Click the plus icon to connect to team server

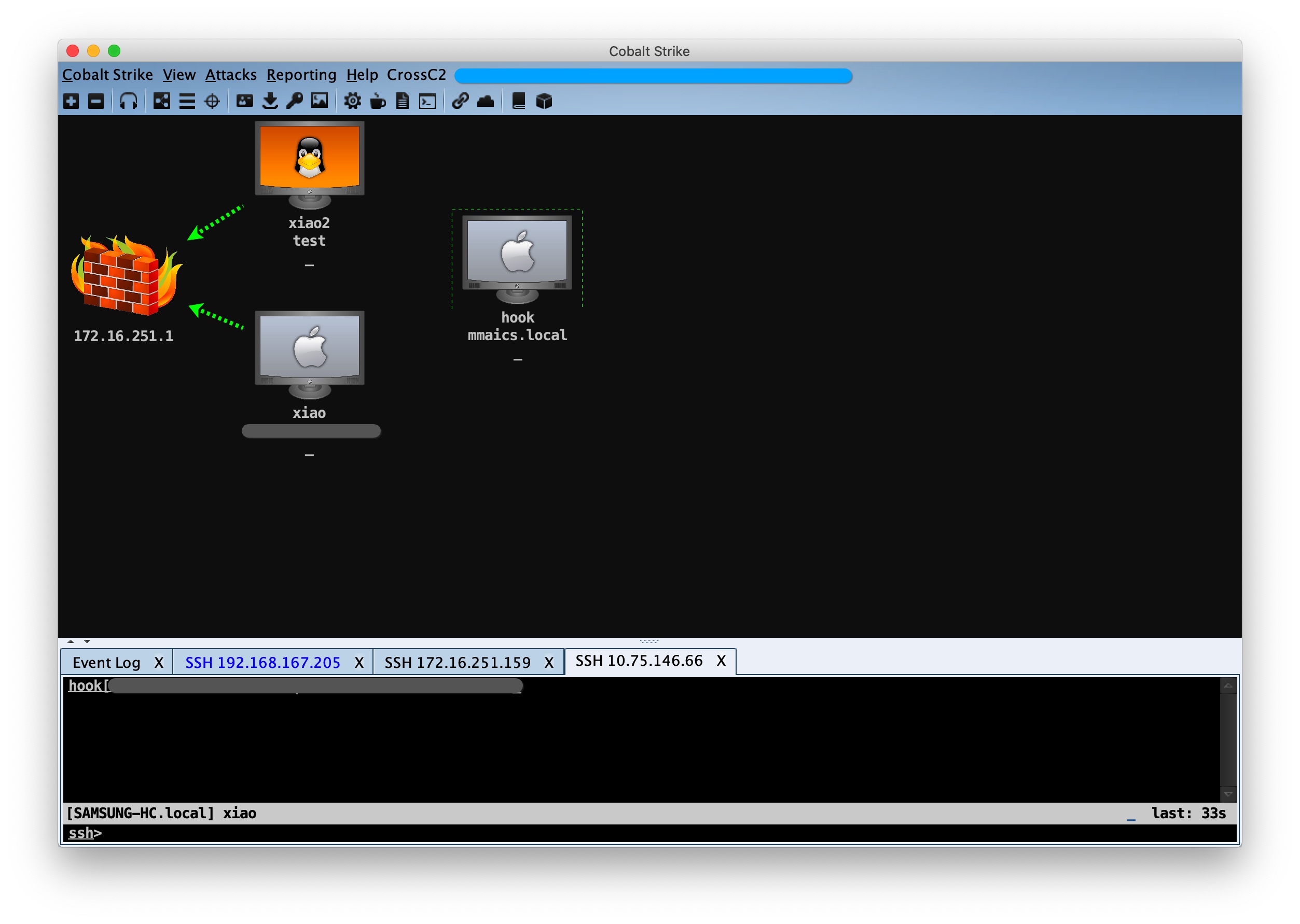click(x=71, y=101)
